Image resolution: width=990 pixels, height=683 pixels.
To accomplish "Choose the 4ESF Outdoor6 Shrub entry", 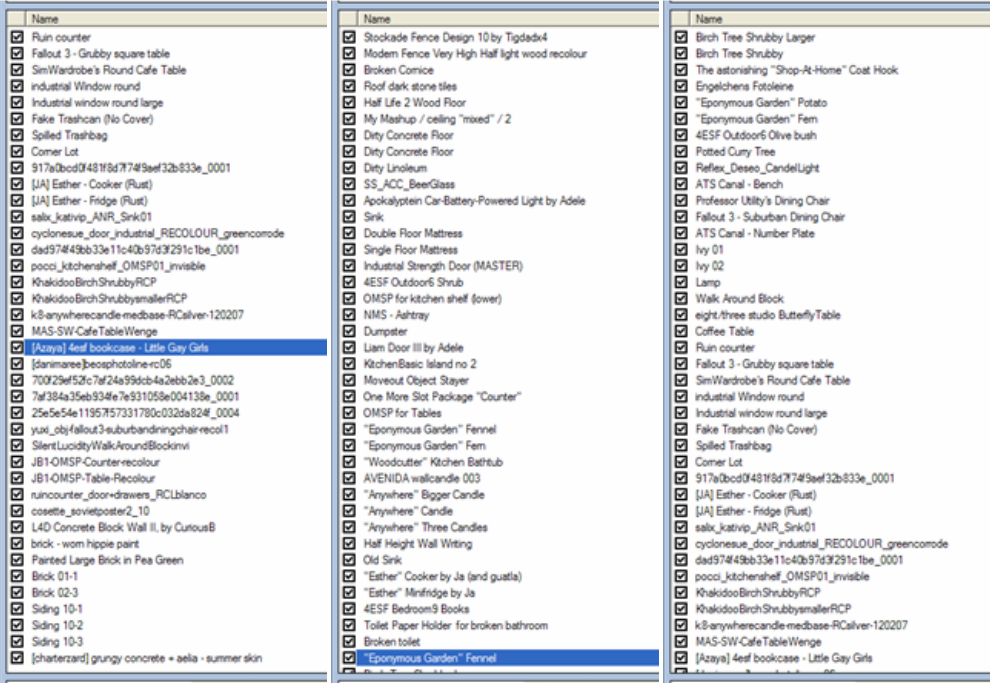I will 414,282.
